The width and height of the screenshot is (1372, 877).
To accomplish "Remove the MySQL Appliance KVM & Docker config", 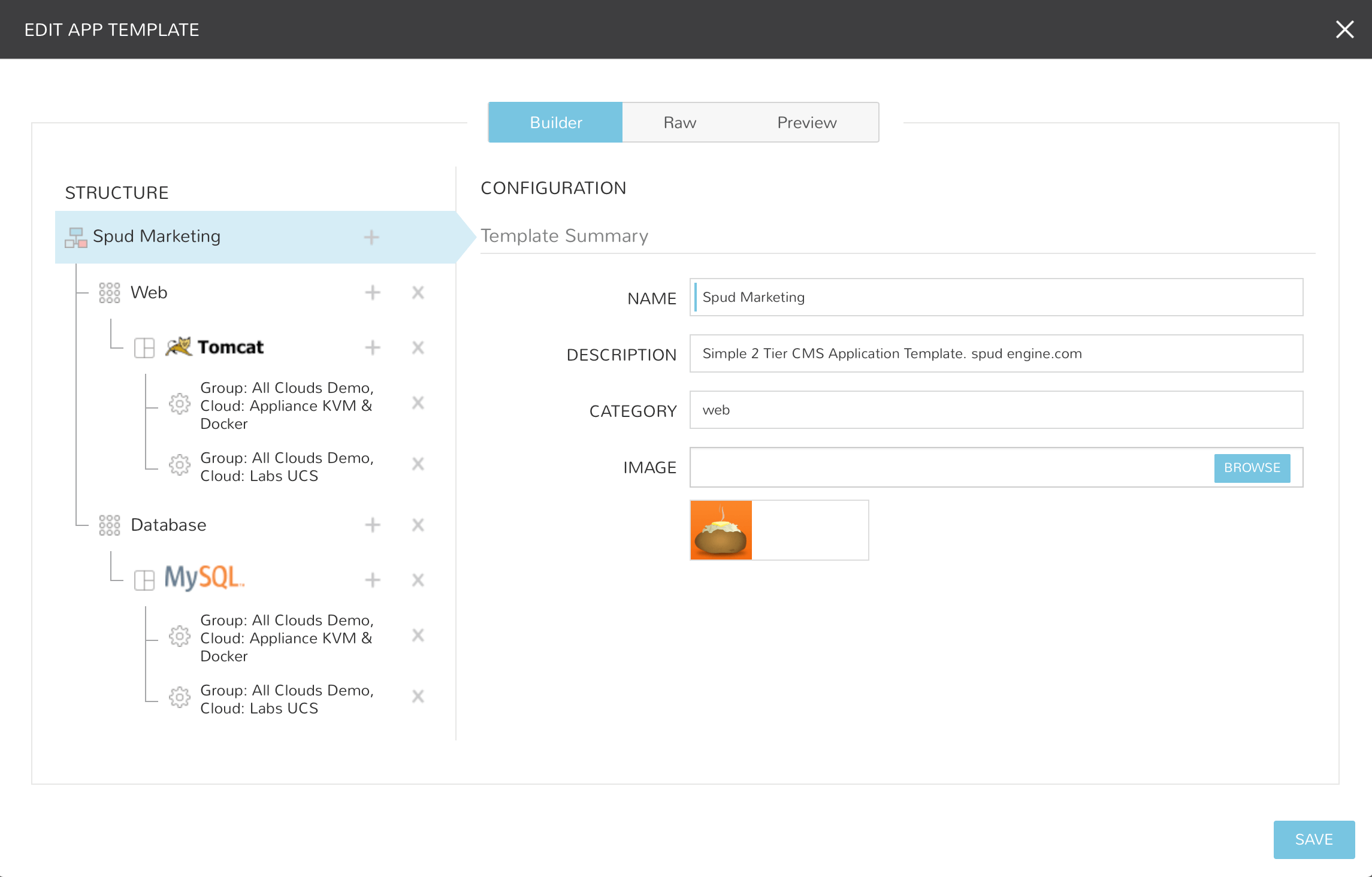I will point(418,635).
